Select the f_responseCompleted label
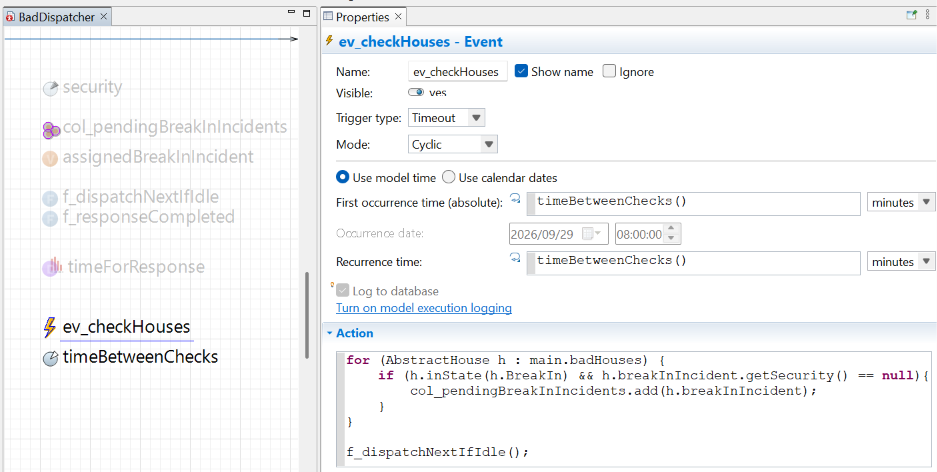This screenshot has height=472, width=937. [x=148, y=216]
